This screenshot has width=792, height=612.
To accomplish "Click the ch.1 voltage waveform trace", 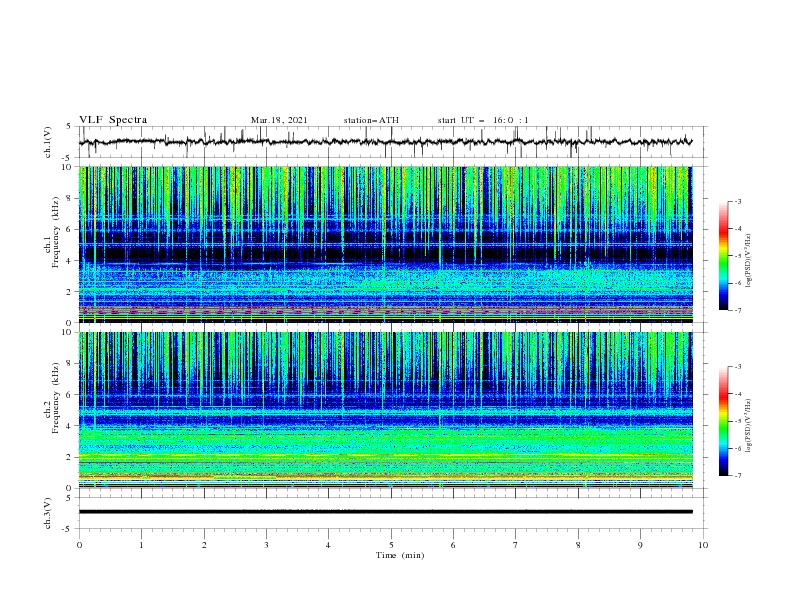I will pyautogui.click(x=385, y=142).
